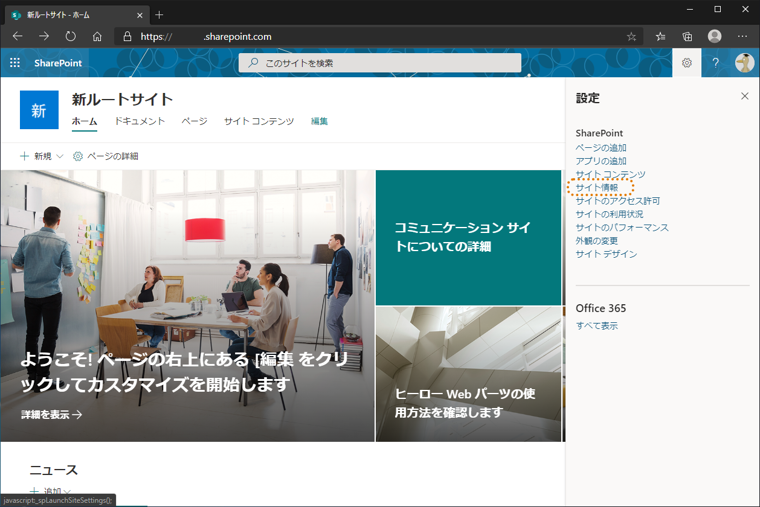Expand the 新規 dropdown menu
Image resolution: width=760 pixels, height=507 pixels.
tap(42, 156)
